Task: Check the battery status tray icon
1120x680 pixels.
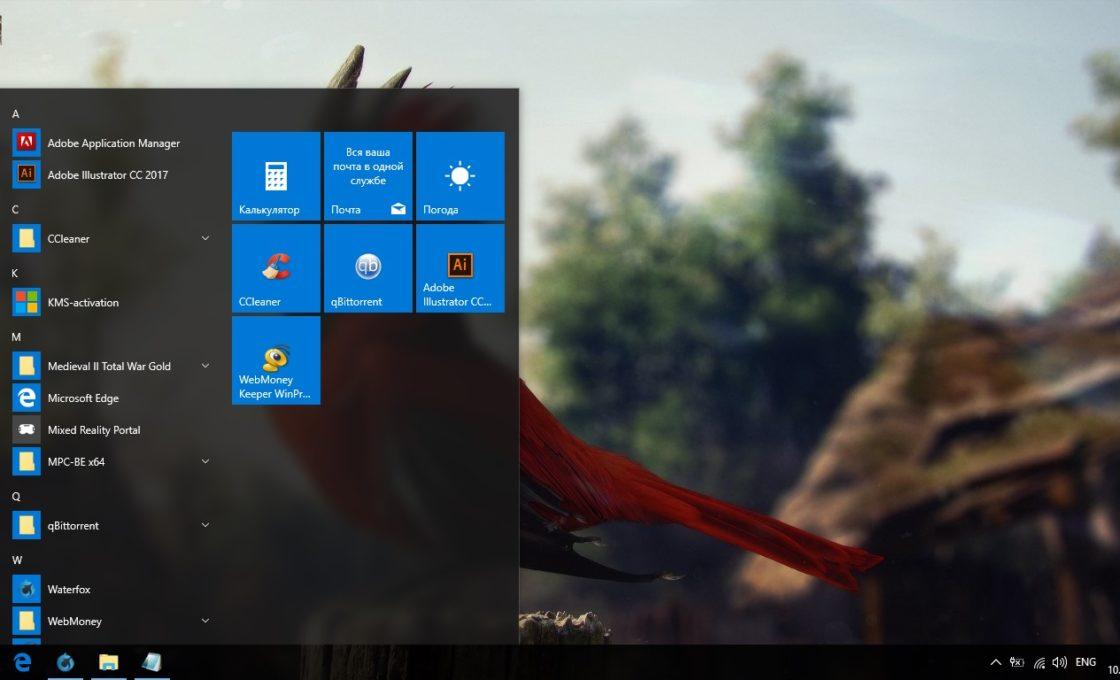Action: point(1016,663)
